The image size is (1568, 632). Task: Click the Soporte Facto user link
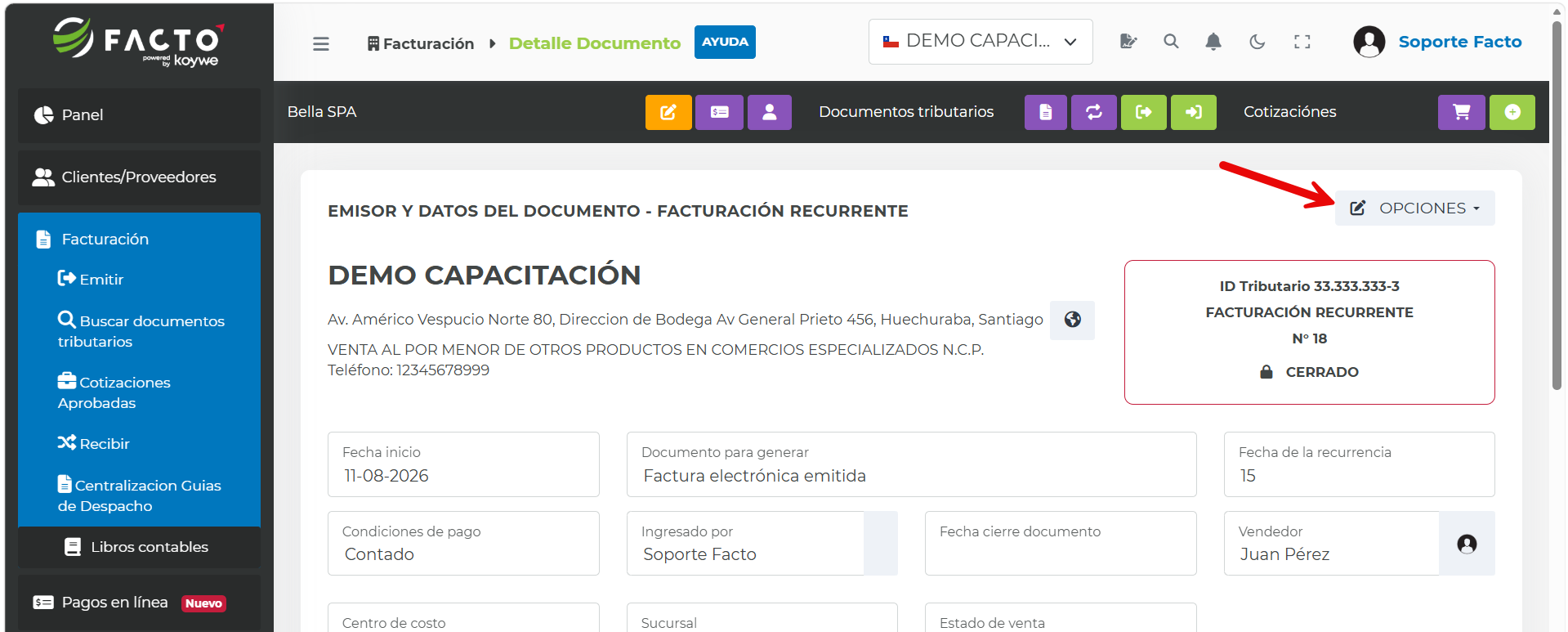pyautogui.click(x=1460, y=42)
